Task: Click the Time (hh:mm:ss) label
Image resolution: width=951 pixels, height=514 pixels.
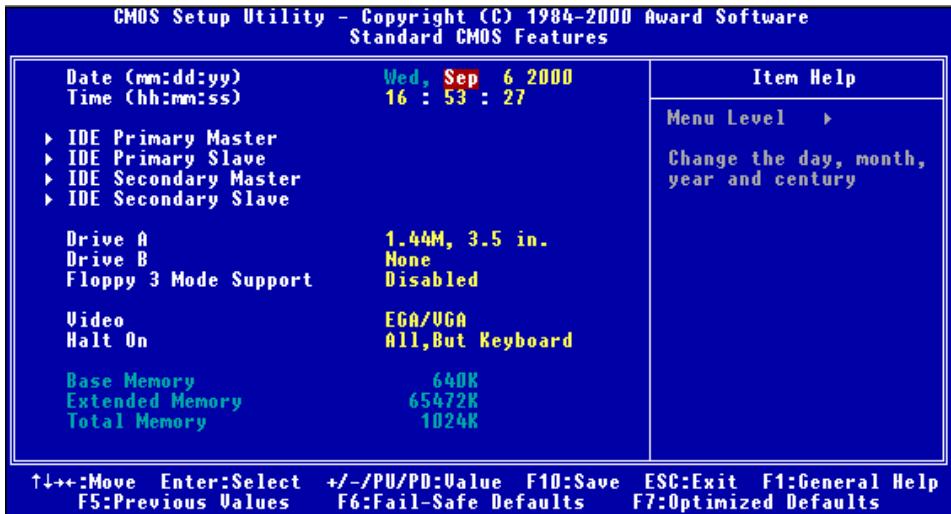Action: pyautogui.click(x=153, y=98)
